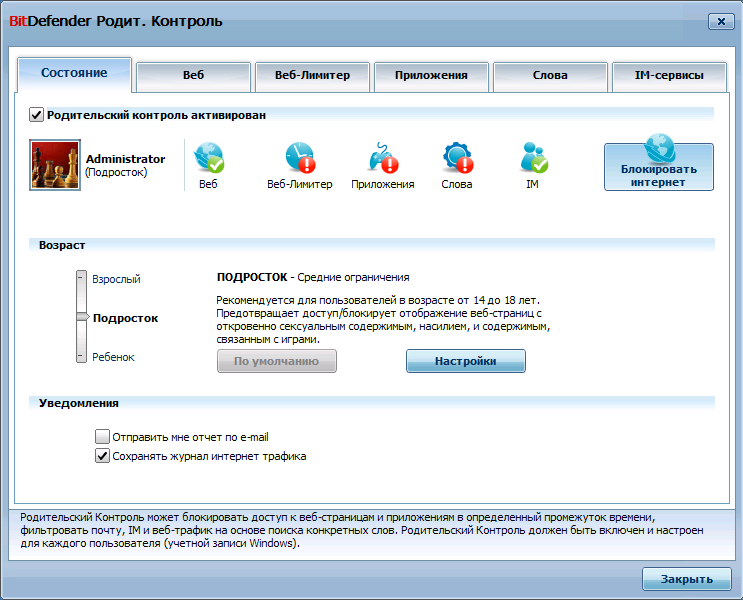Enable Отправить мне отчет по e-mail
Viewport: 743px width, 600px height.
[102, 436]
